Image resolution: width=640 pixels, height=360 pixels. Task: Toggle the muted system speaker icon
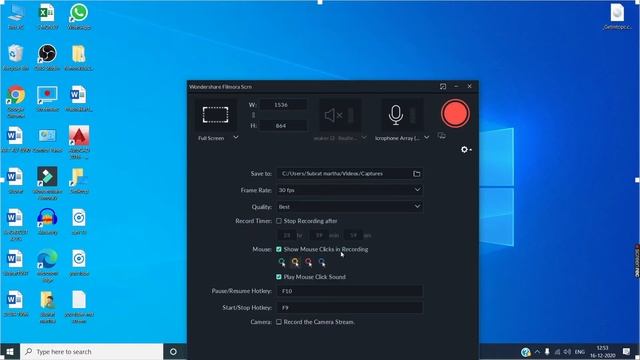333,115
